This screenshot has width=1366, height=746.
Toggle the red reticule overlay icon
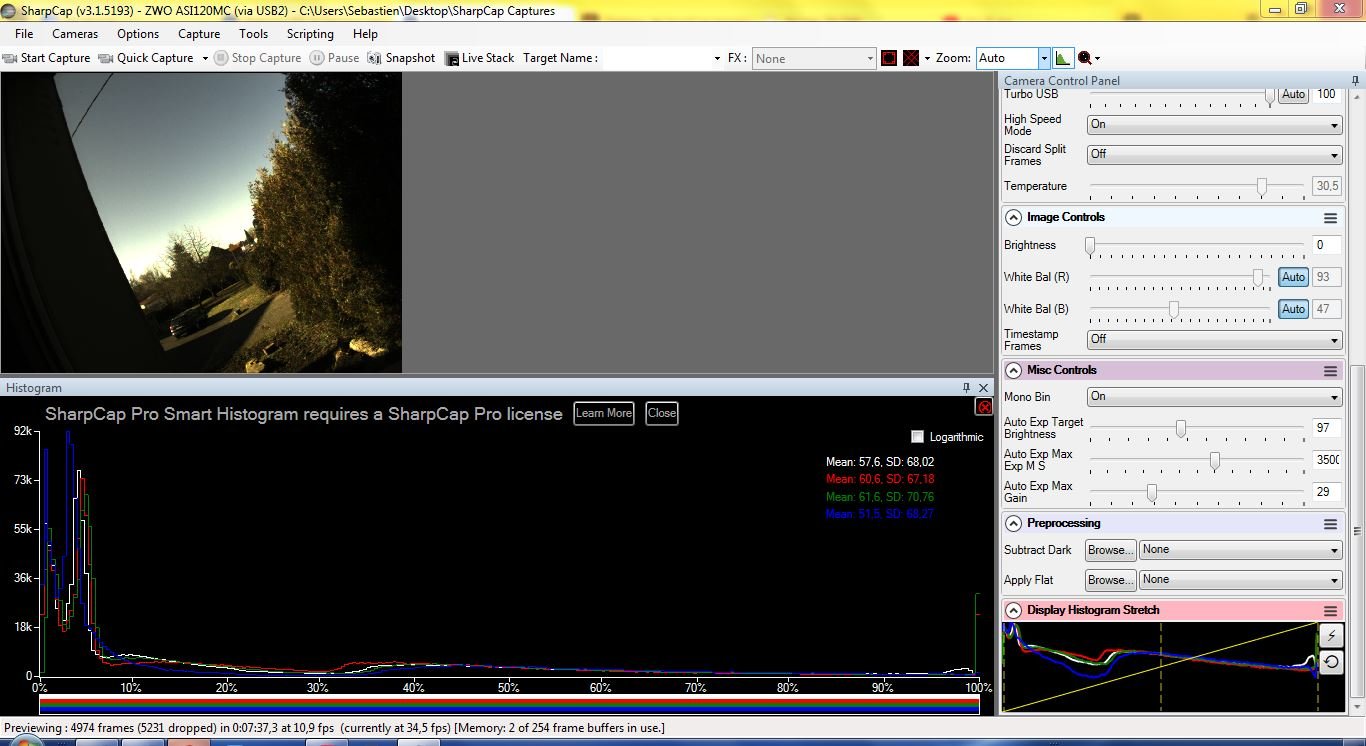coord(911,58)
